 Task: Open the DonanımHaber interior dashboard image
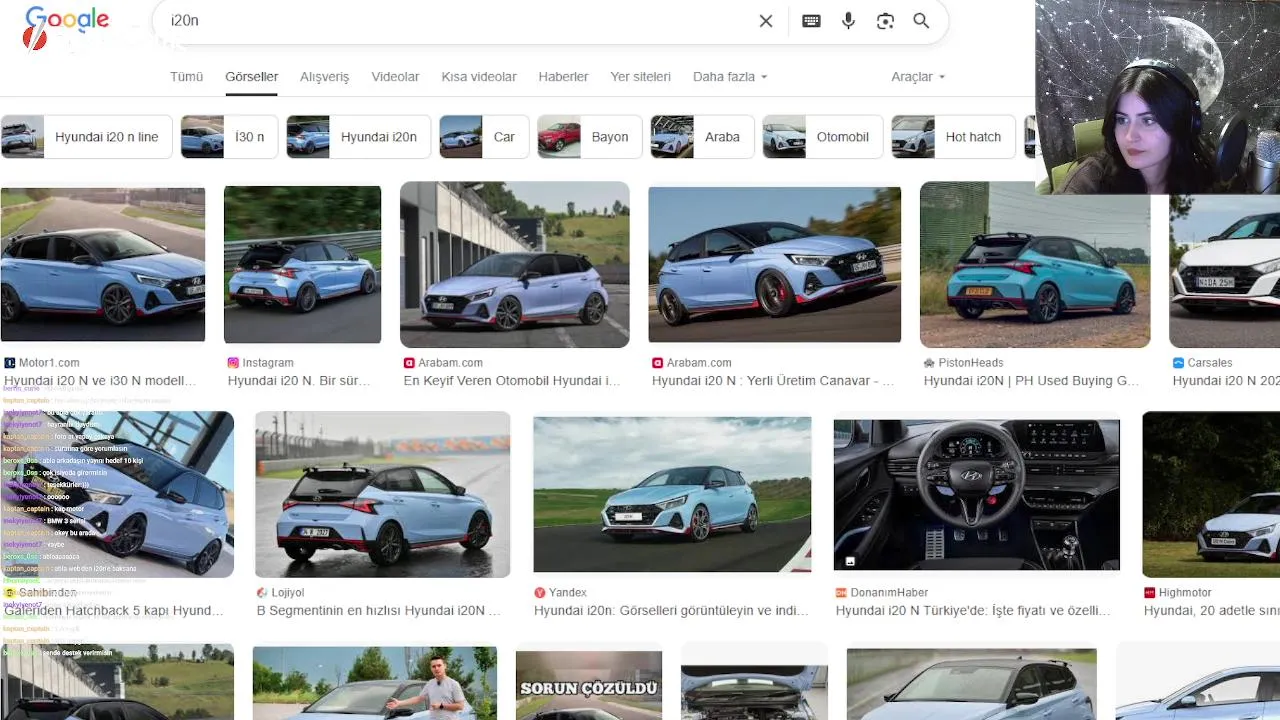(x=977, y=494)
